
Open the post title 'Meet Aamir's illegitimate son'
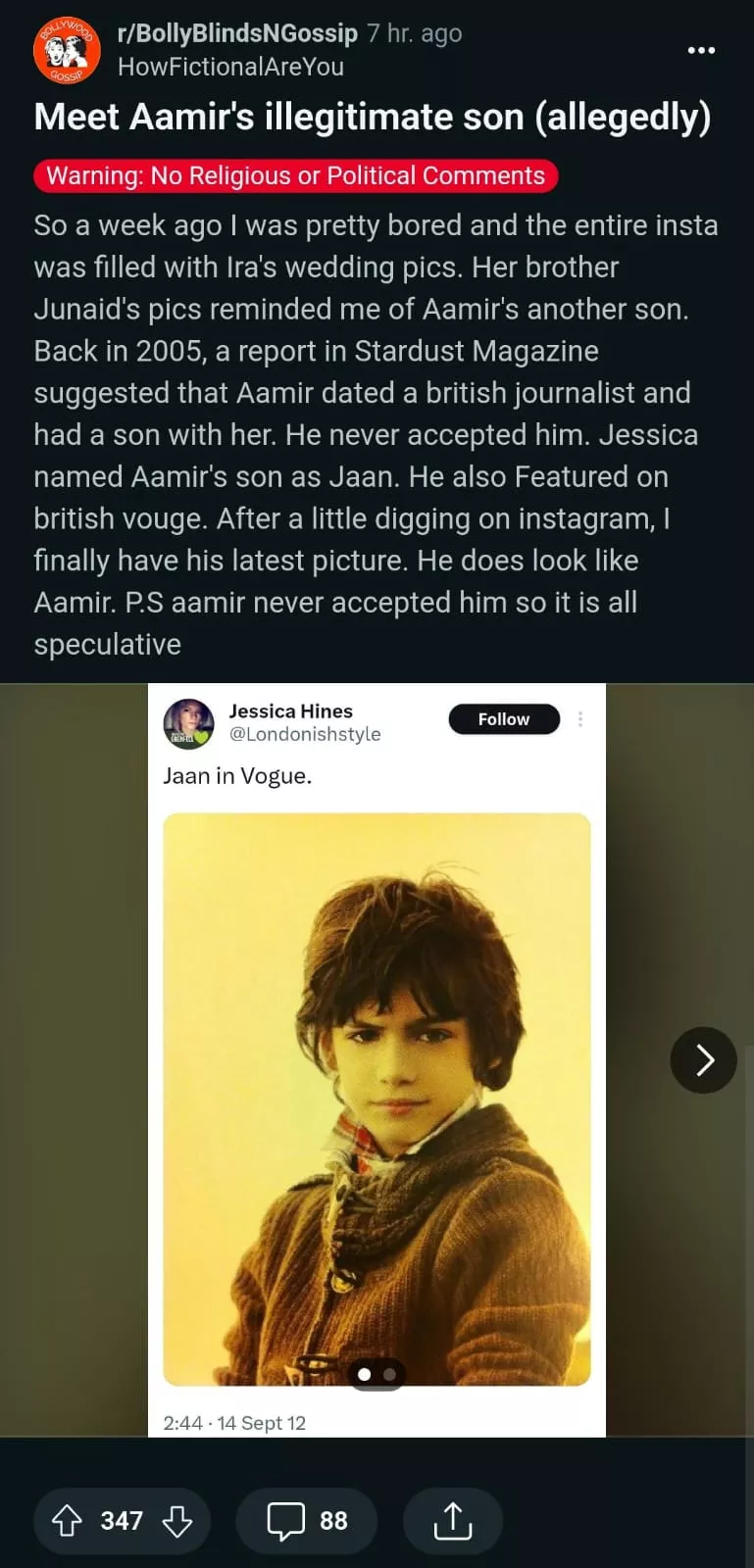pyautogui.click(x=372, y=118)
